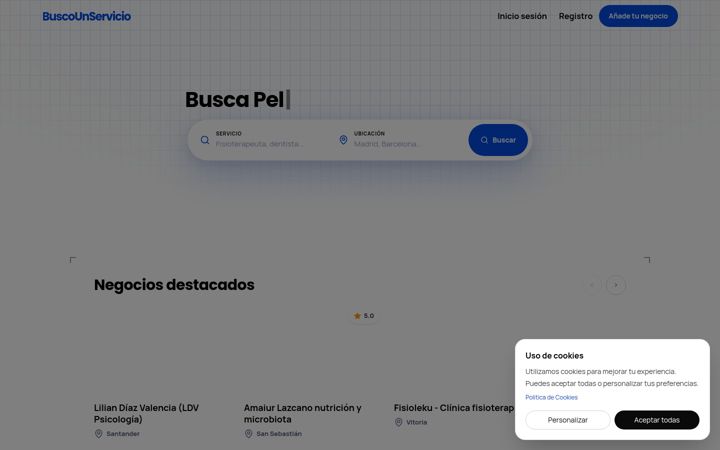The image size is (720, 450).
Task: Show next featured businesses with right arrow
Action: click(616, 285)
